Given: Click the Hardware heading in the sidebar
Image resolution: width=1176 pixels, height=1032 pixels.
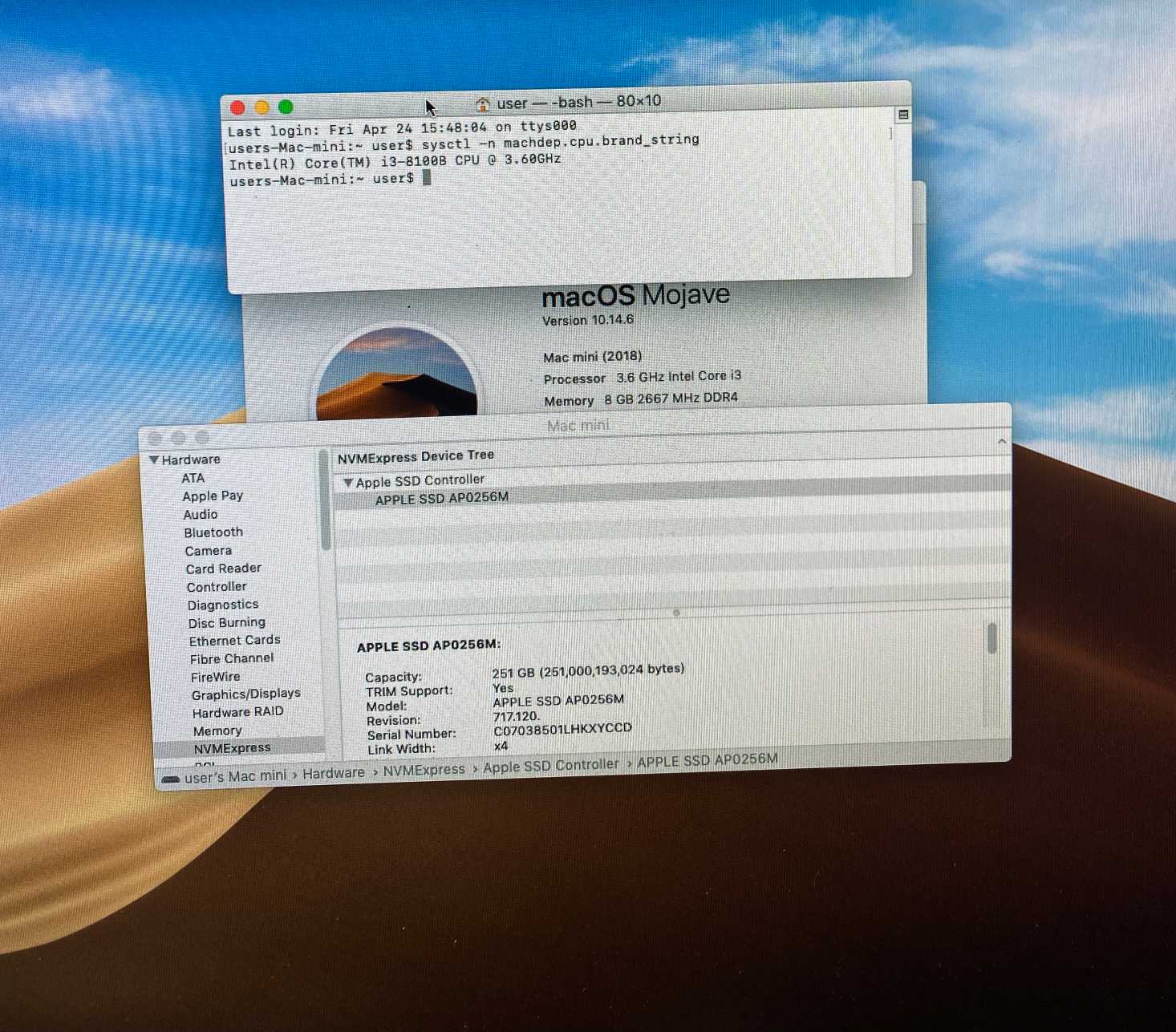Looking at the screenshot, I should click(191, 459).
